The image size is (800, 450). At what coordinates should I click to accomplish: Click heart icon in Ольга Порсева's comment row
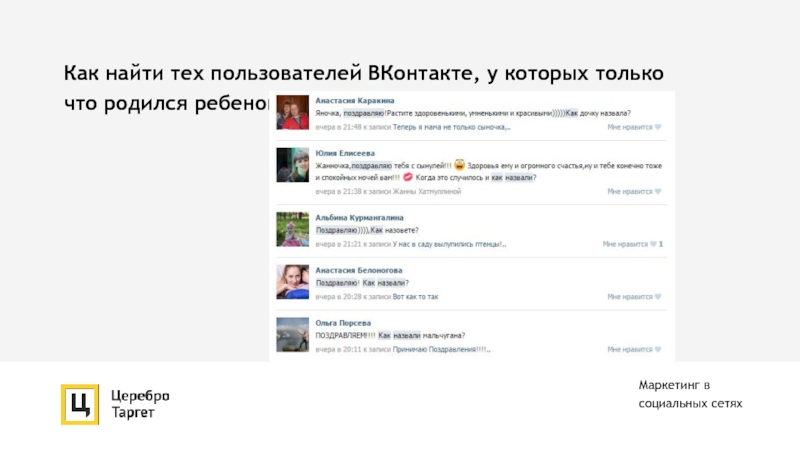coord(658,349)
